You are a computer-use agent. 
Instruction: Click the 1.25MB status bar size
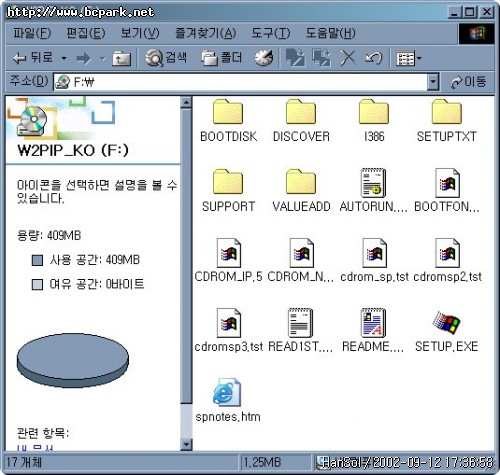click(262, 462)
